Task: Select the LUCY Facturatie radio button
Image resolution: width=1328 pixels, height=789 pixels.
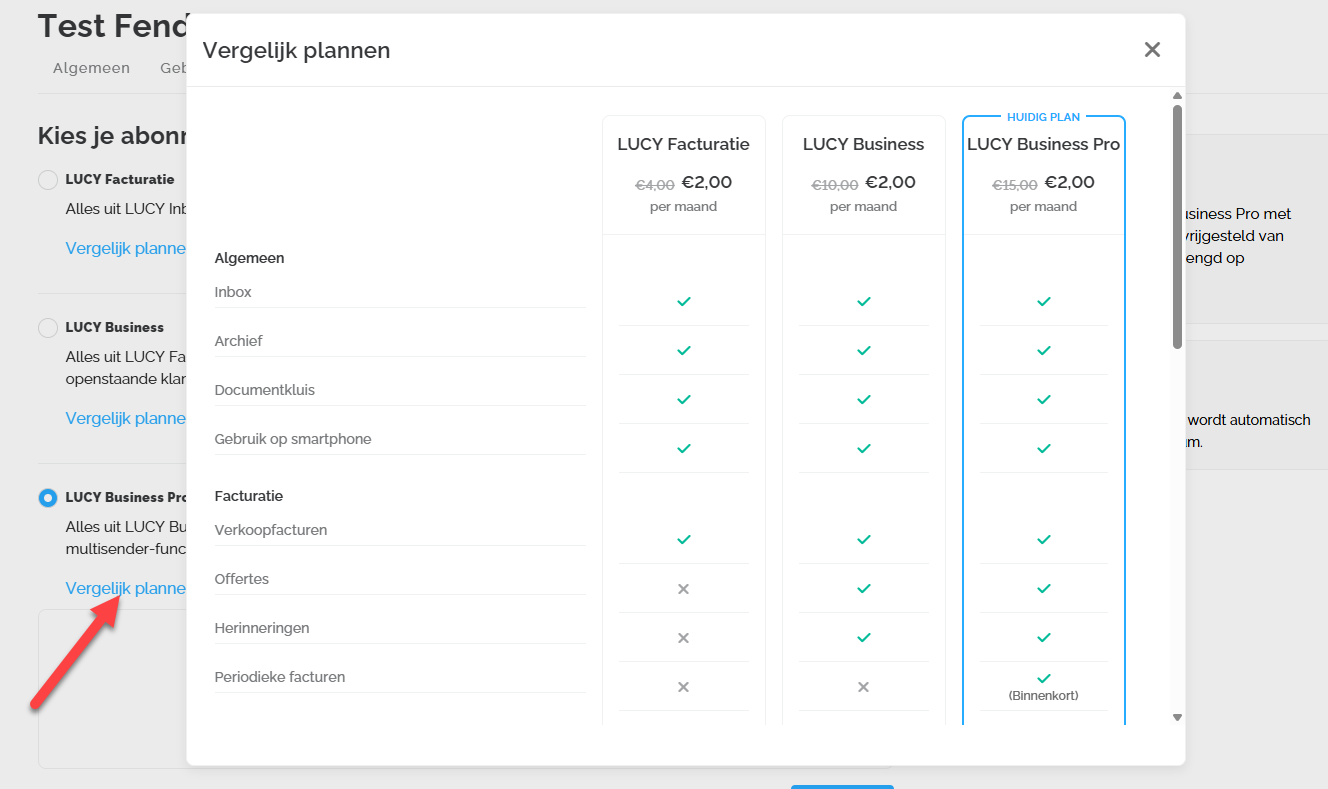Action: (x=47, y=180)
